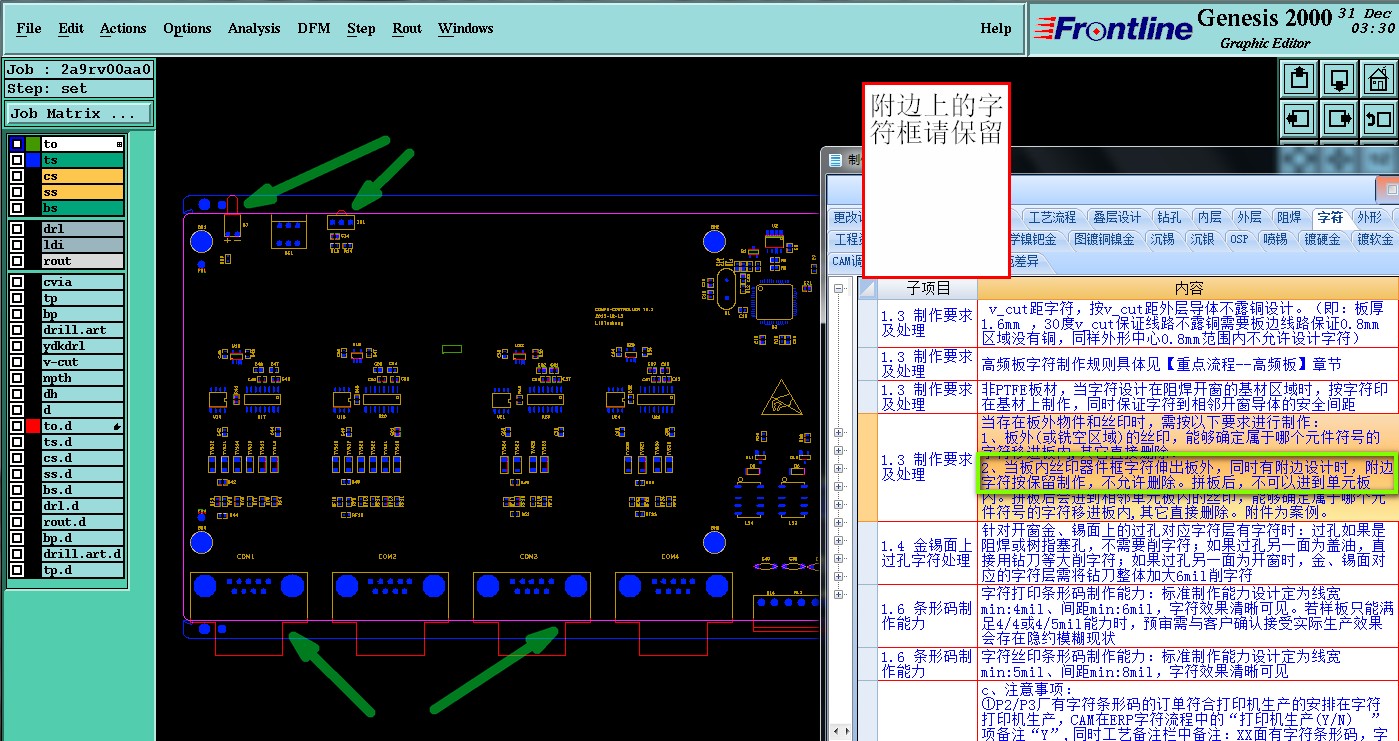The image size is (1399, 741).
Task: Select layer row named rout.d
Action: point(82,522)
